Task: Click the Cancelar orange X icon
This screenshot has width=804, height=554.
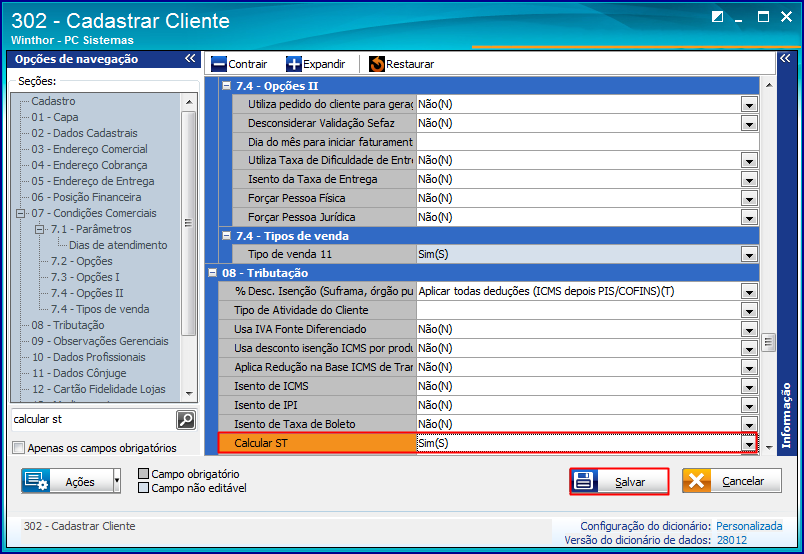Action: pos(696,481)
